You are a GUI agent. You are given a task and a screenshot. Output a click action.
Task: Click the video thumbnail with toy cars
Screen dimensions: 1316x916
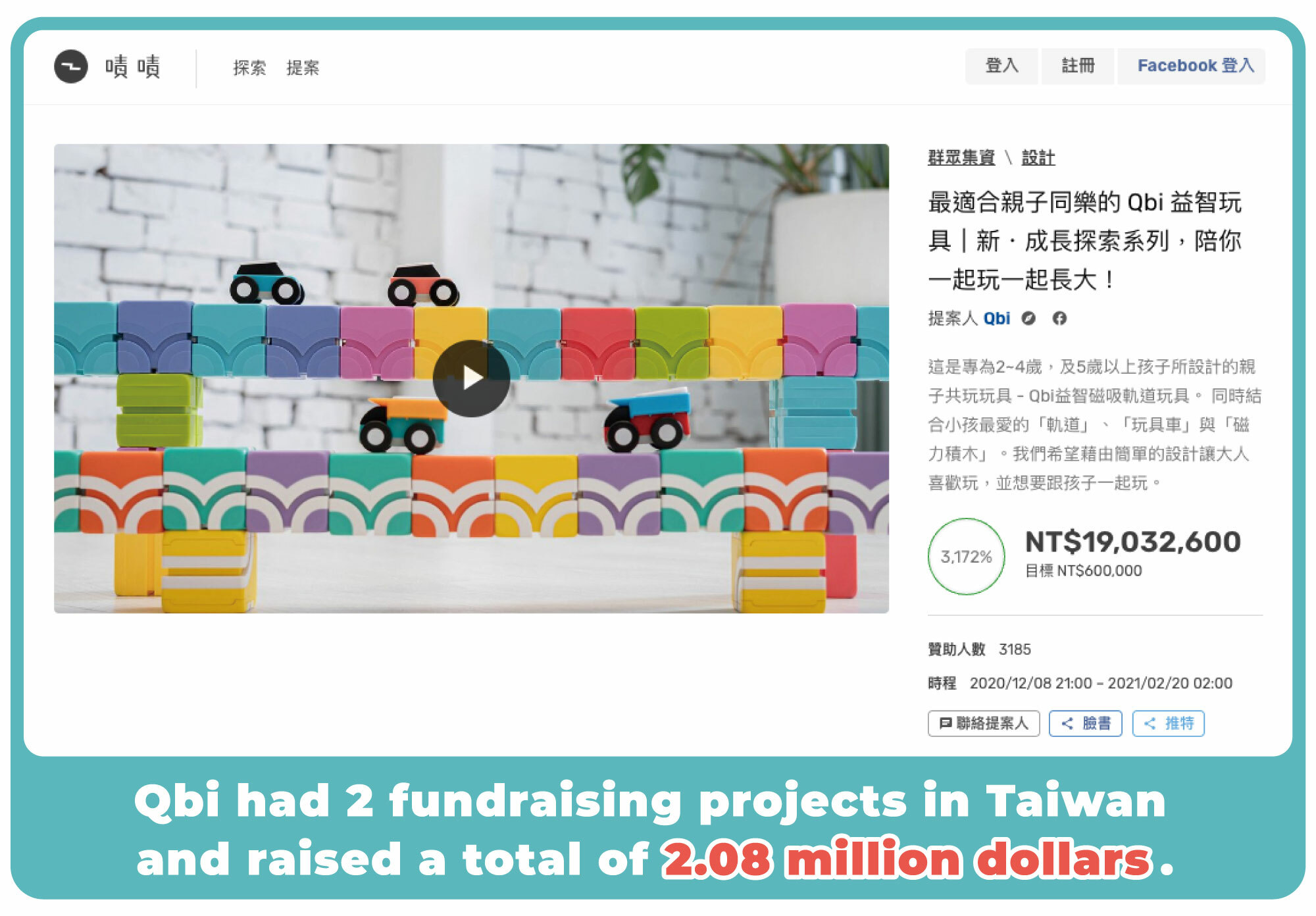pyautogui.click(x=471, y=378)
